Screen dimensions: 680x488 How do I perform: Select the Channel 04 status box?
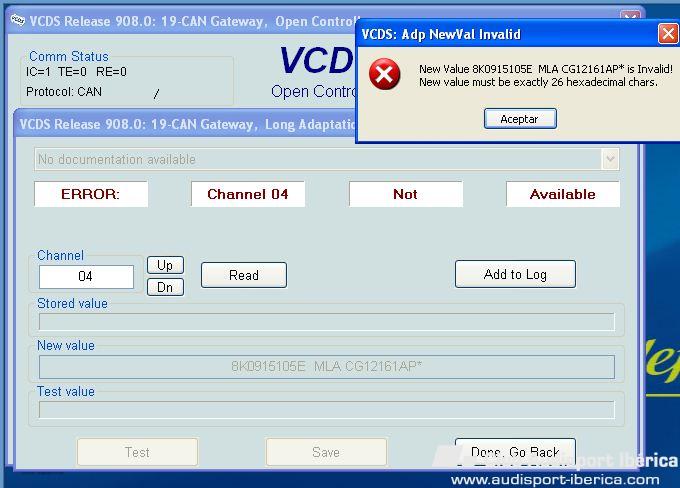248,194
